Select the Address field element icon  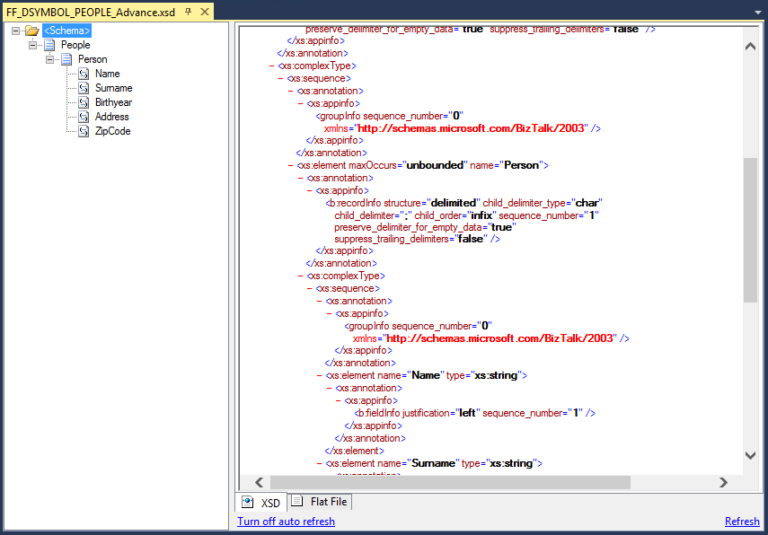pyautogui.click(x=85, y=117)
